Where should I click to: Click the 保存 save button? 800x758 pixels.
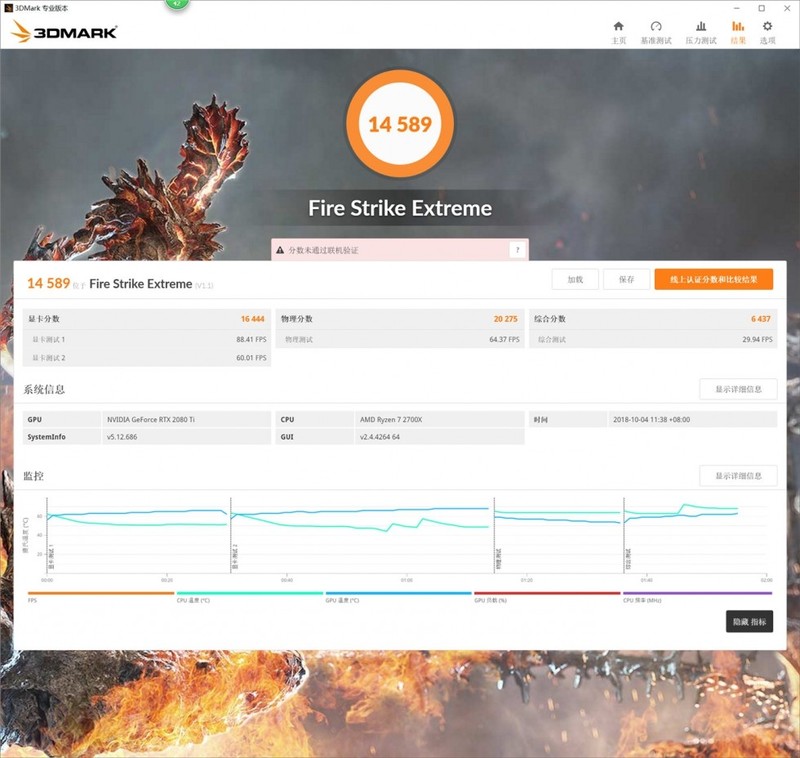[627, 280]
